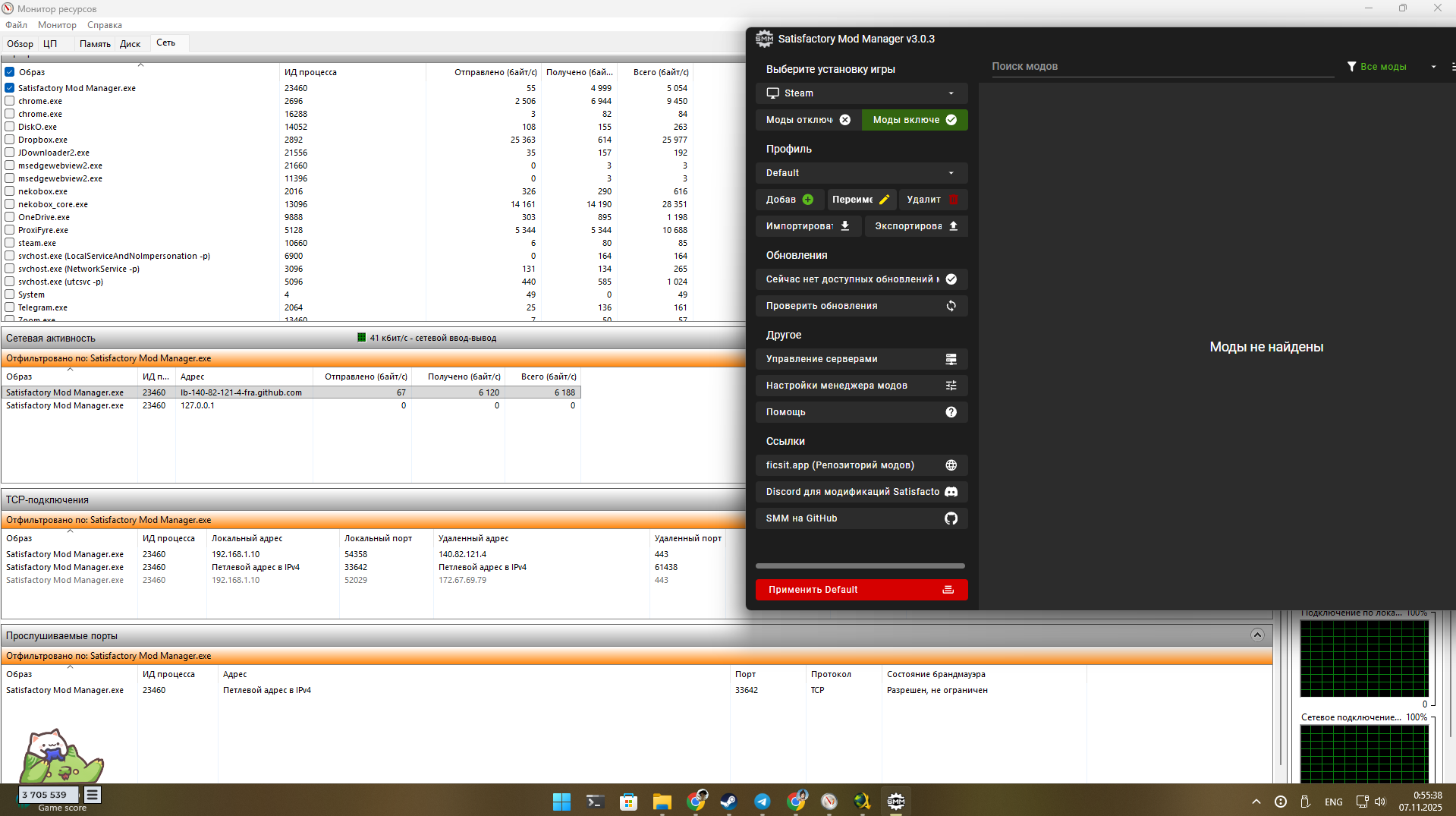Click the server icon on Управление серверами
Screen dimensions: 1456x816
coord(951,359)
